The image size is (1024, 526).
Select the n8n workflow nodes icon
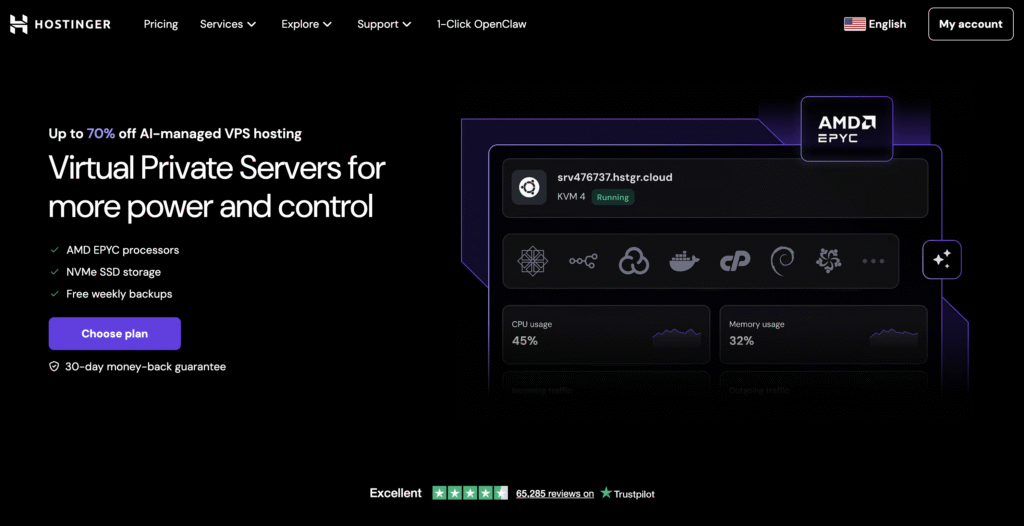pos(583,261)
